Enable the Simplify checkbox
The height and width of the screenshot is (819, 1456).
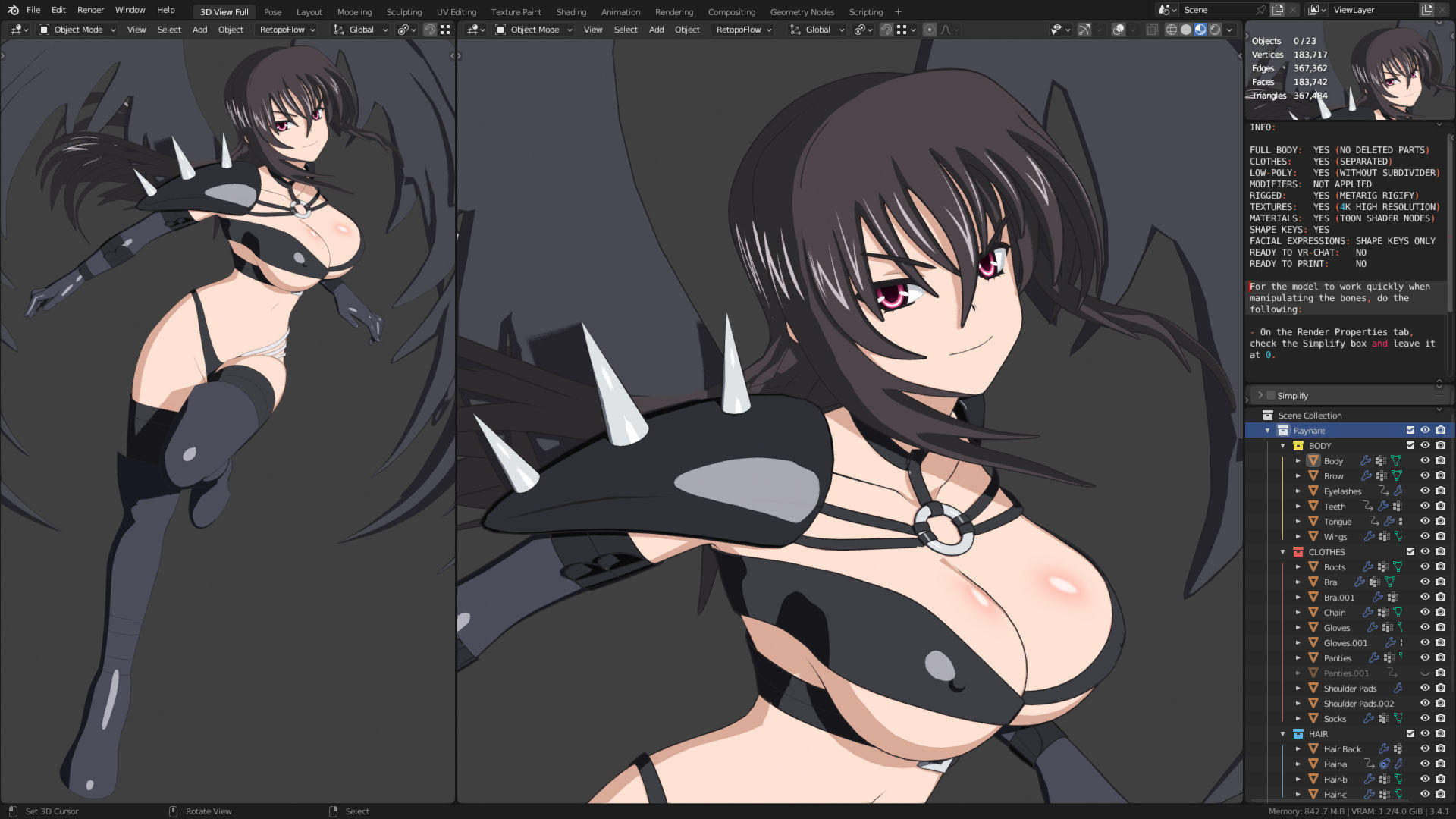click(x=1271, y=395)
